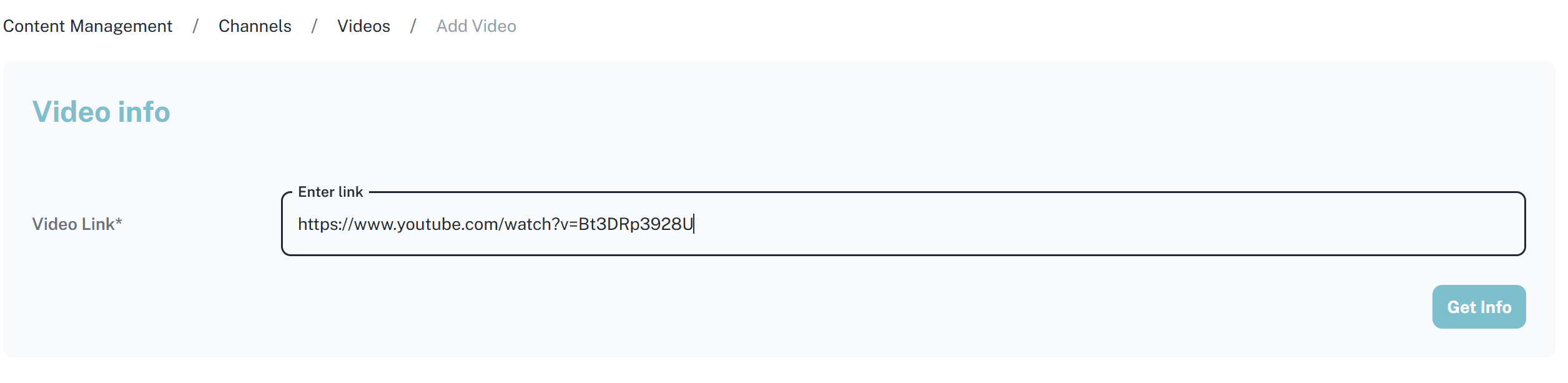
Task: Open the Channels breadcrumb link
Action: 255,26
